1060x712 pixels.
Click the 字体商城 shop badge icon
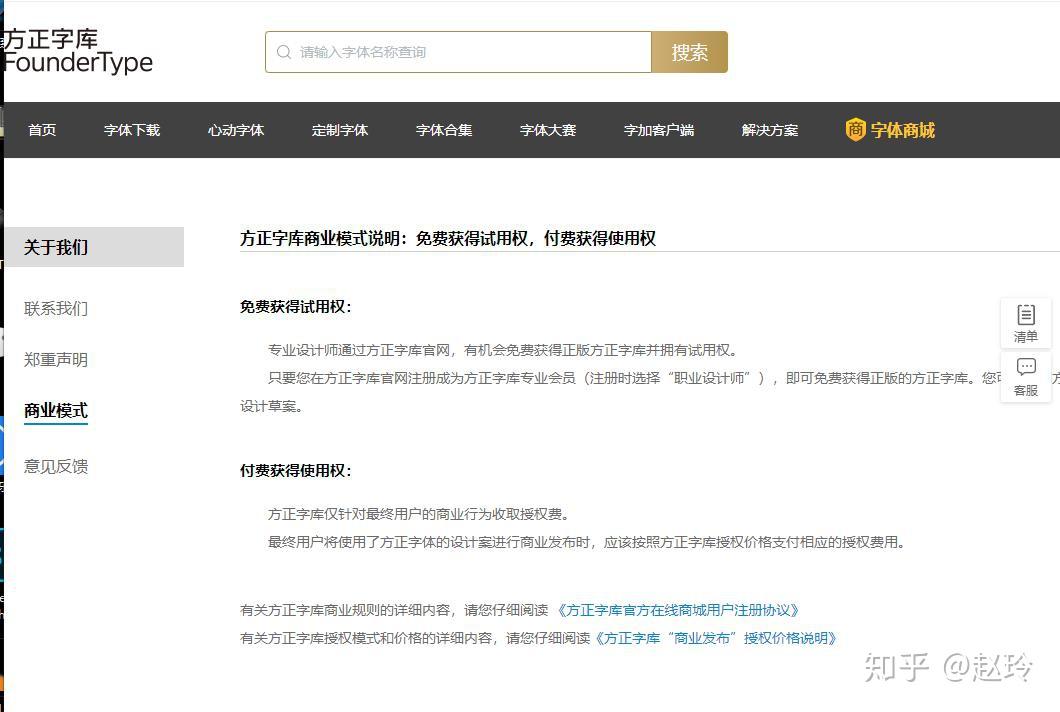point(855,129)
